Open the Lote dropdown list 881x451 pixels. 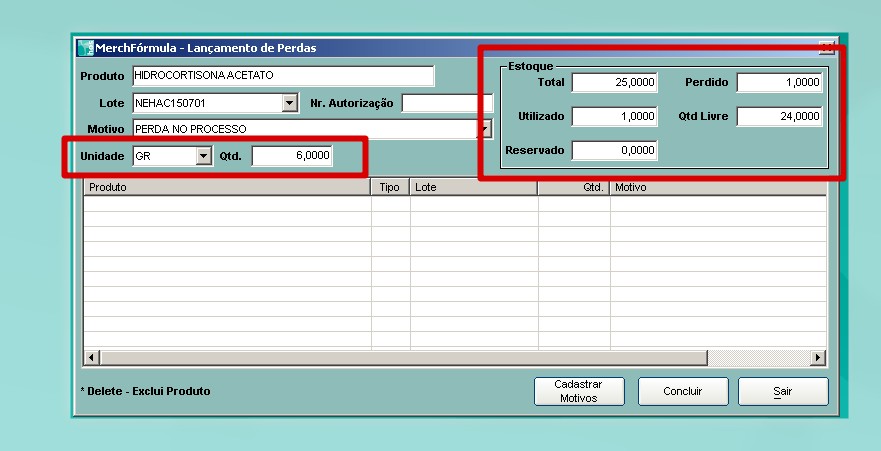(x=290, y=103)
